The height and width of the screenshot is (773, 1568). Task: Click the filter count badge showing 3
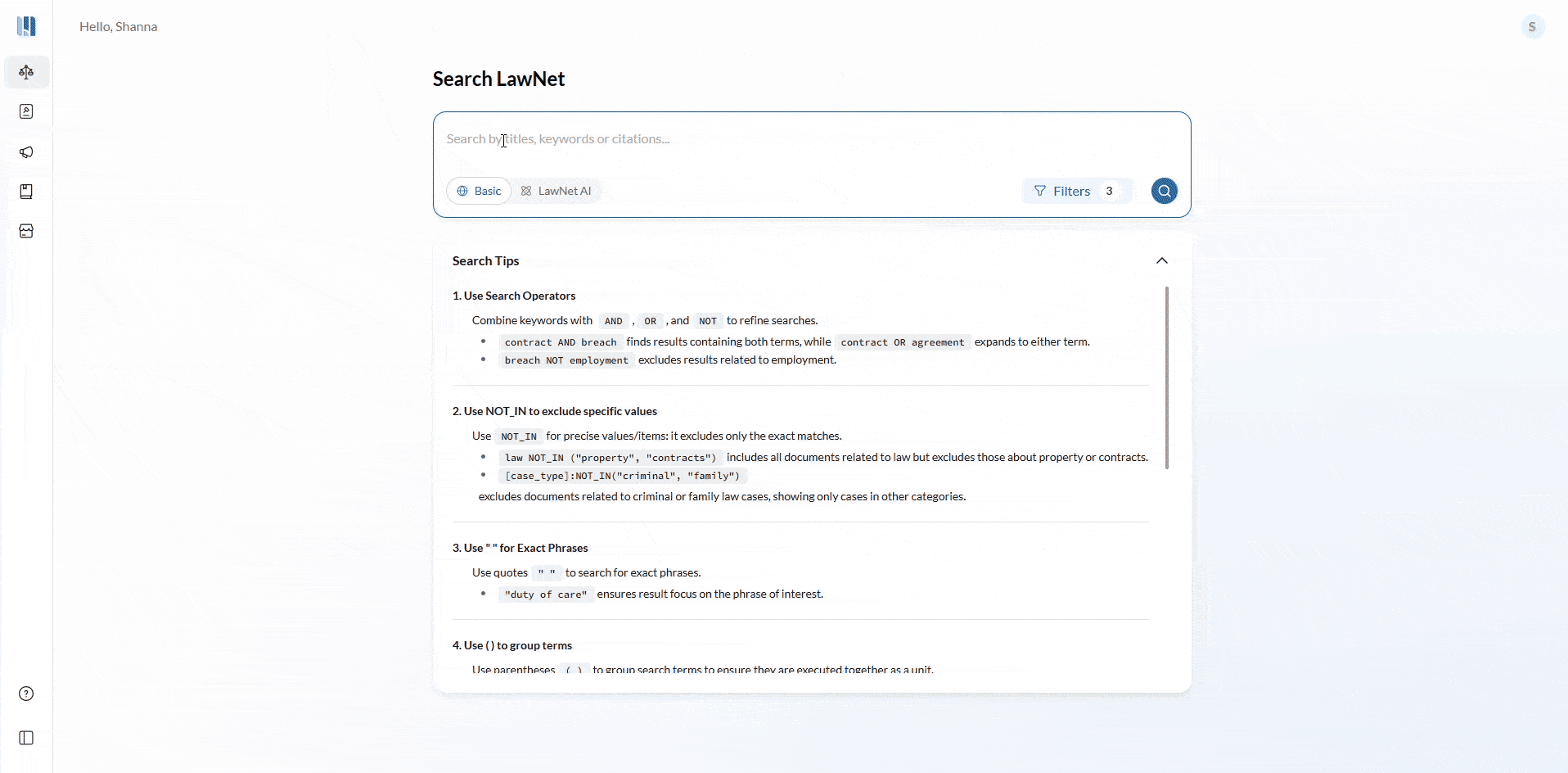1111,190
